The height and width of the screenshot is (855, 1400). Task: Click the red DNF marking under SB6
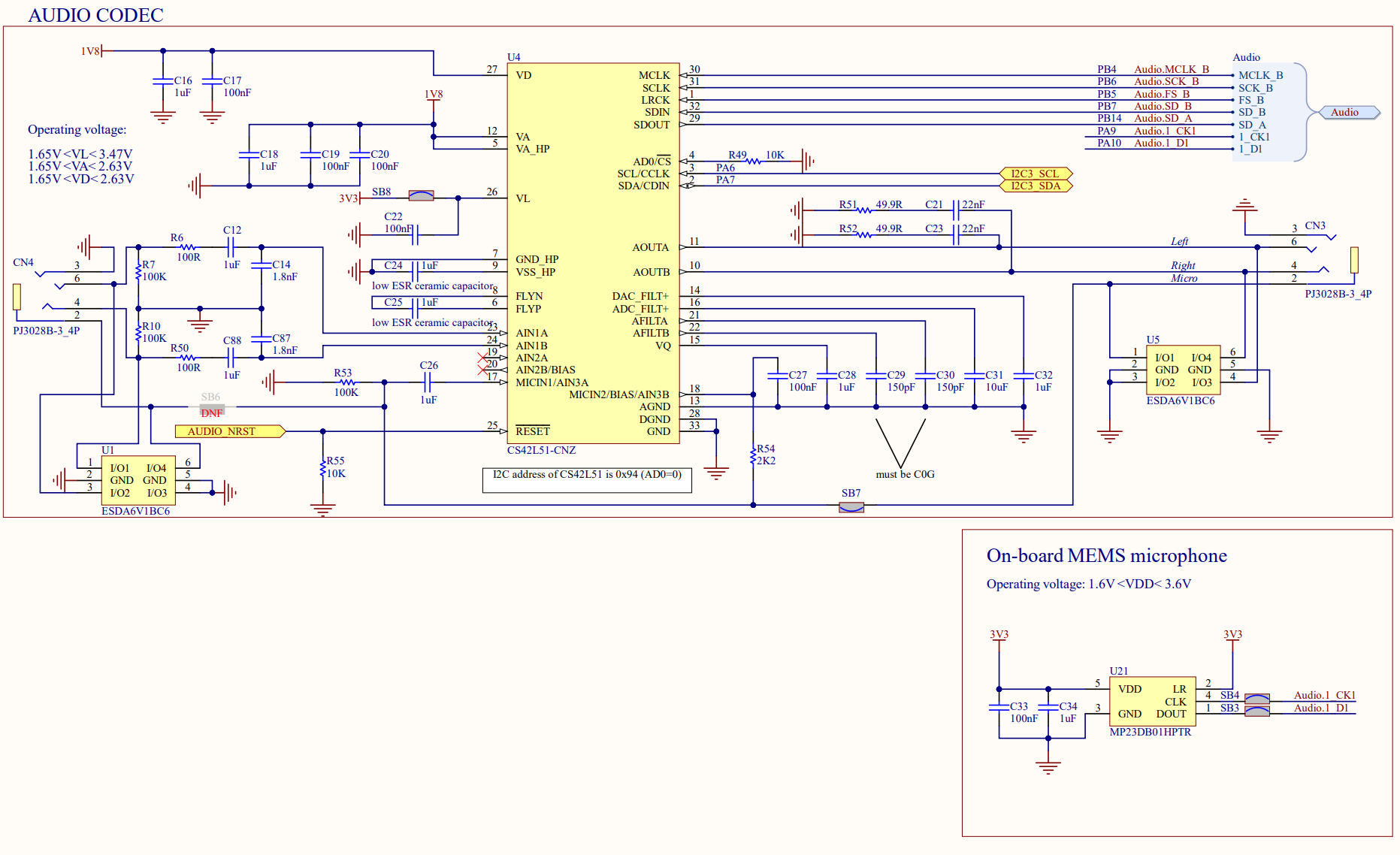point(212,412)
